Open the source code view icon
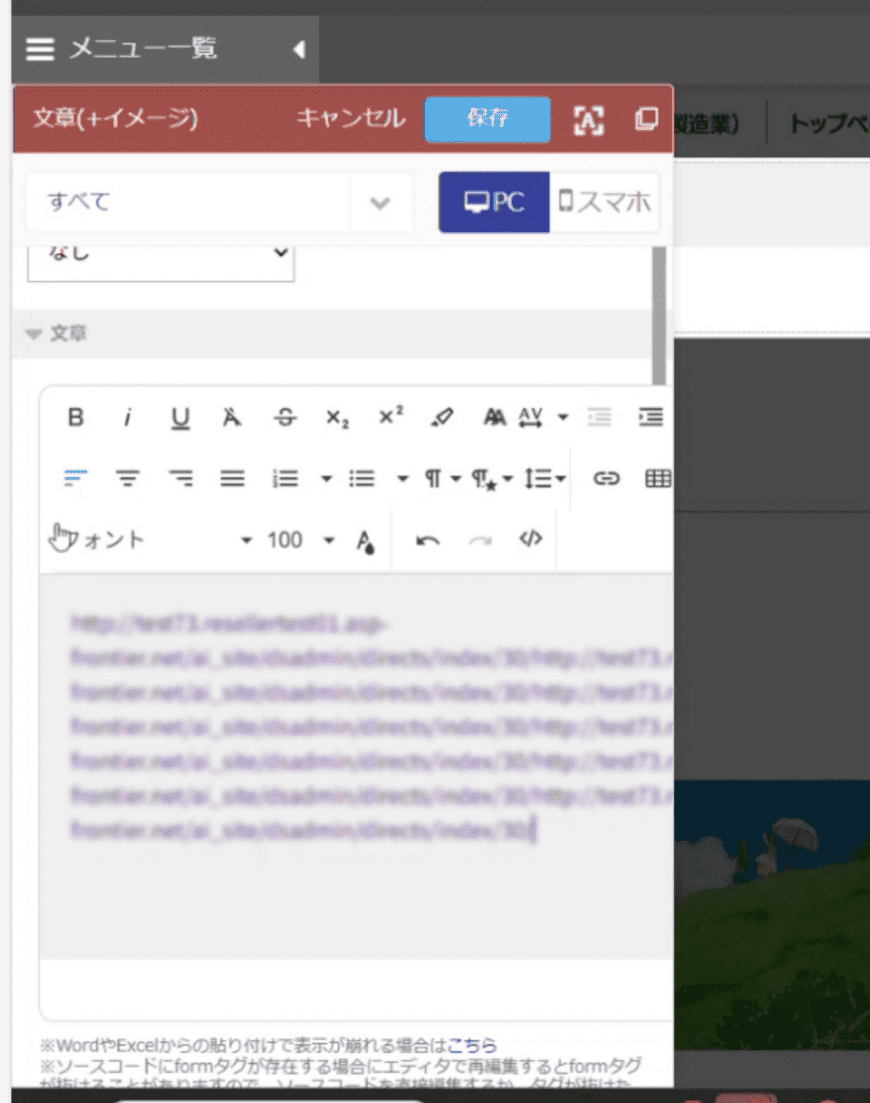Image resolution: width=870 pixels, height=1103 pixels. pyautogui.click(x=530, y=540)
